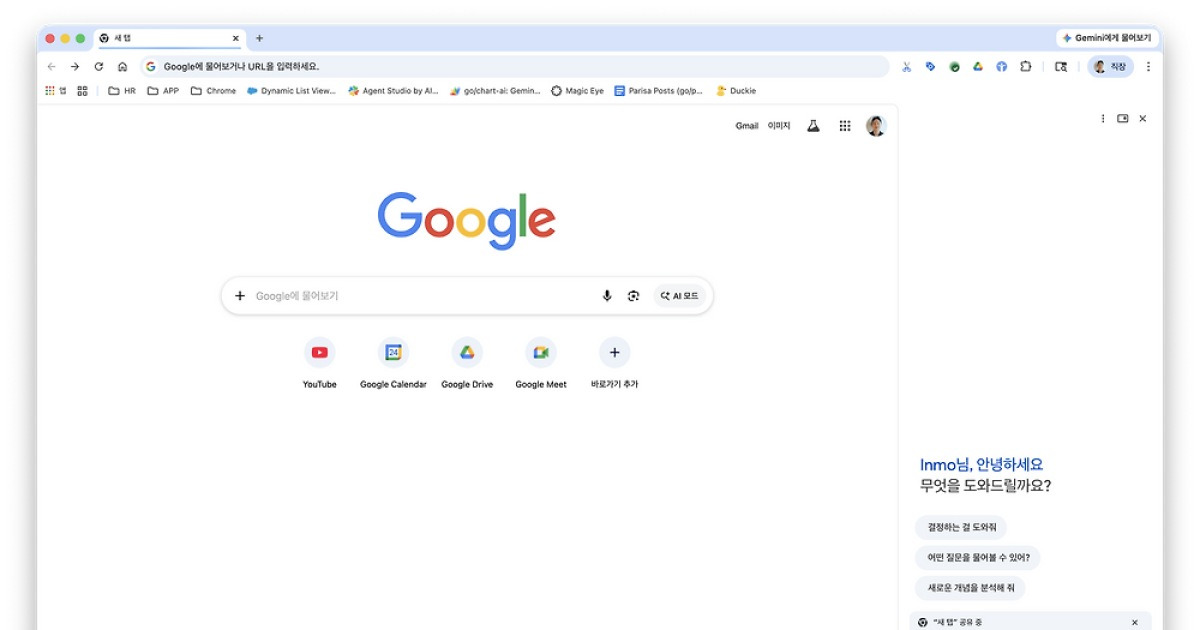Open Duckie bookmark

tap(736, 91)
